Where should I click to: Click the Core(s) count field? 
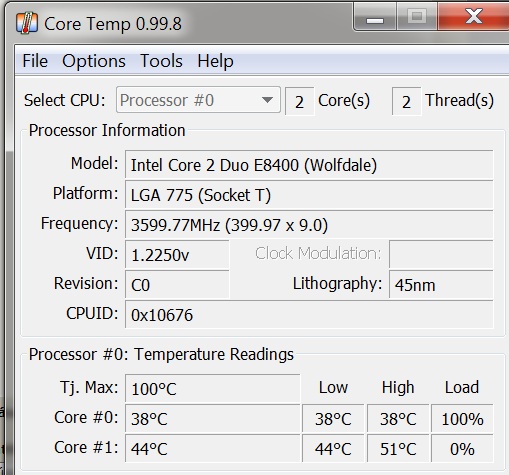[x=299, y=101]
